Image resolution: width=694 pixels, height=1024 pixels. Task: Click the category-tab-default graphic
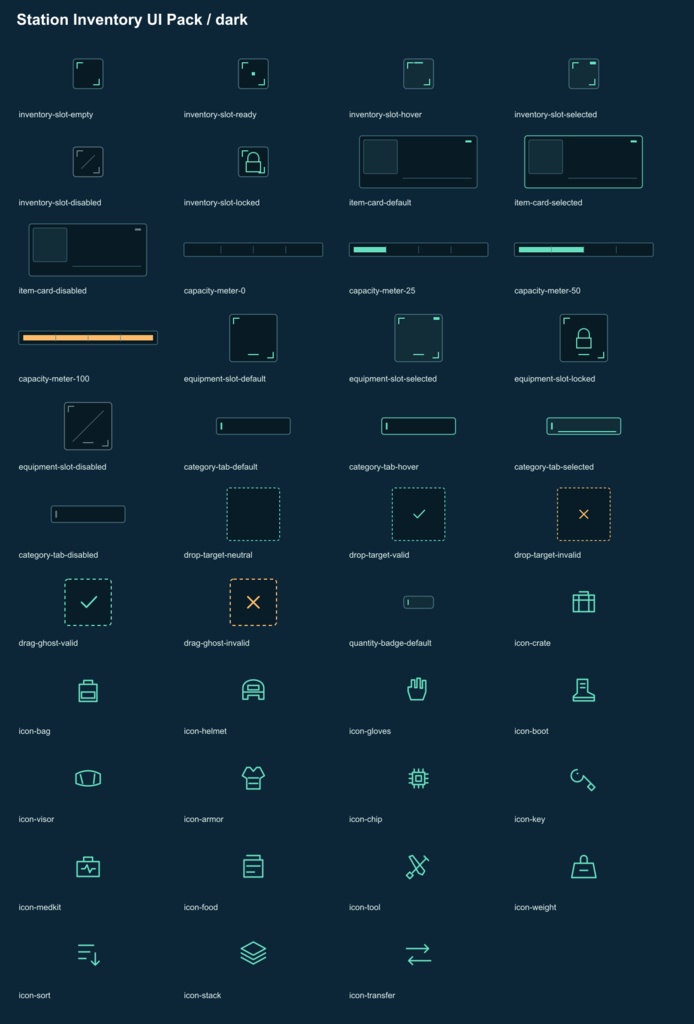253,426
